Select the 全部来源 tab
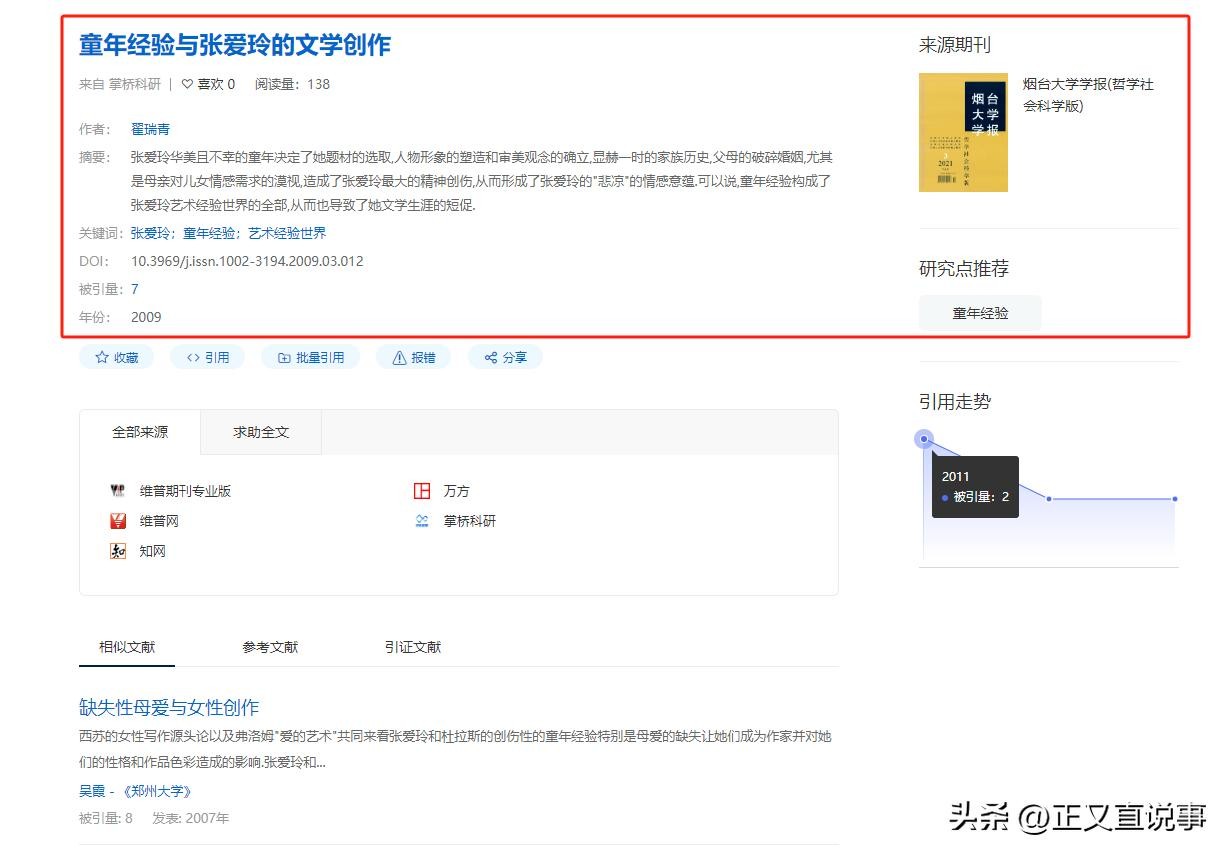 (x=140, y=432)
